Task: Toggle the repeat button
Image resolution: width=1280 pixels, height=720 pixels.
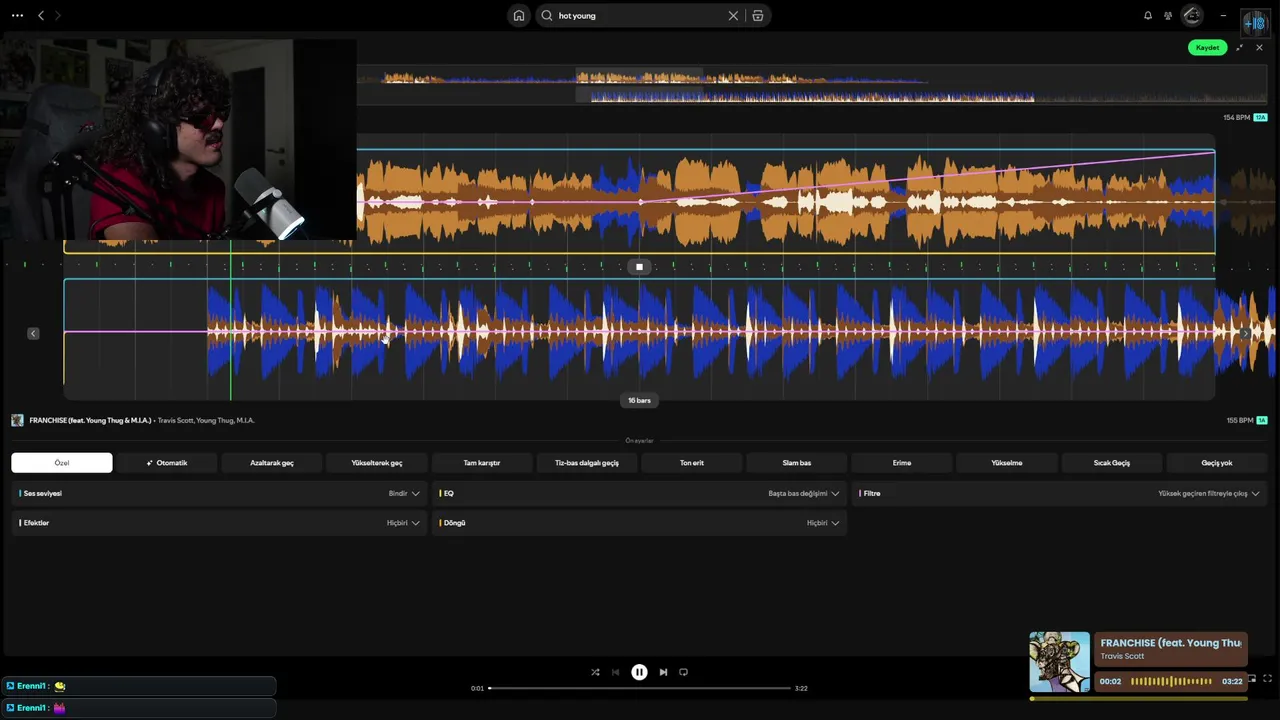Action: pyautogui.click(x=684, y=672)
